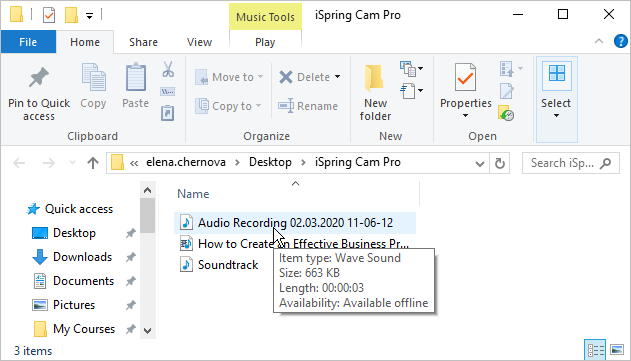Open the File tab
Viewport: 631px width, 361px height.
[28, 42]
